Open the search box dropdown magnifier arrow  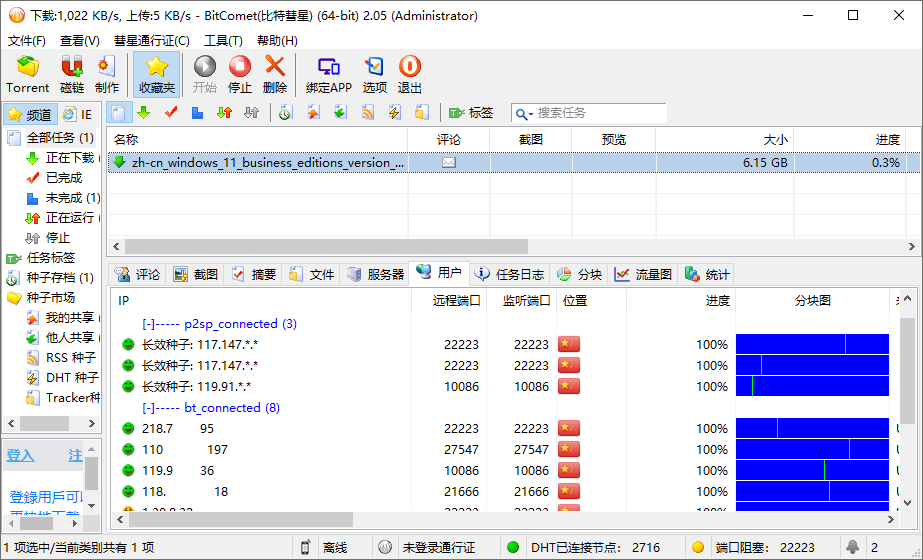pyautogui.click(x=524, y=113)
